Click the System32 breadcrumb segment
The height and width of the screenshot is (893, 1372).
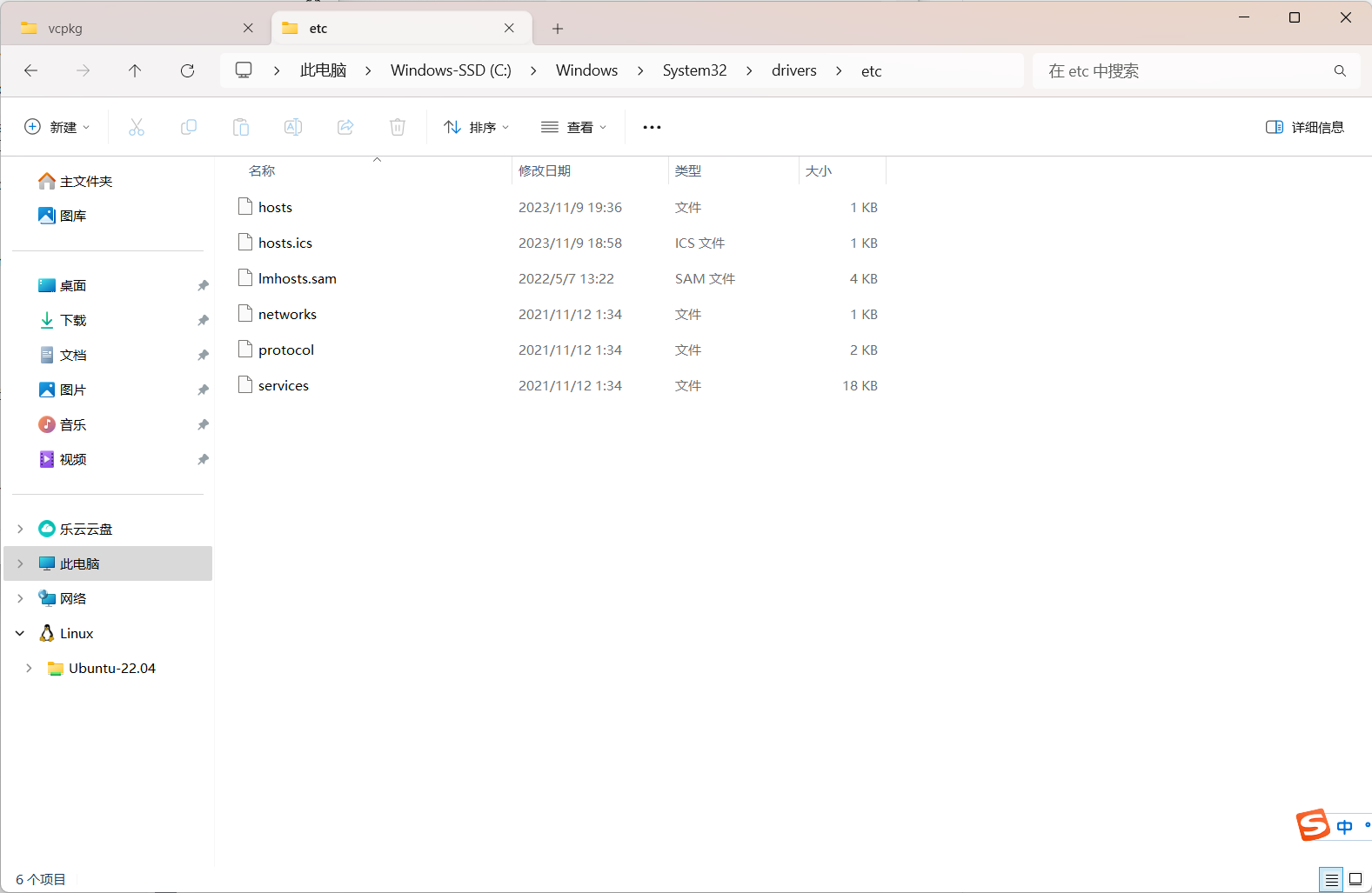pyautogui.click(x=694, y=70)
